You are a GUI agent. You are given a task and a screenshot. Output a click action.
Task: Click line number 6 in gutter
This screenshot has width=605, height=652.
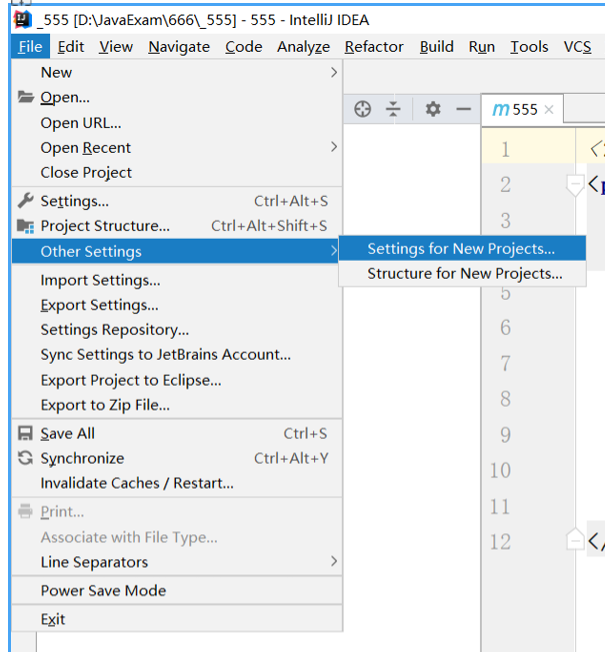click(x=506, y=327)
